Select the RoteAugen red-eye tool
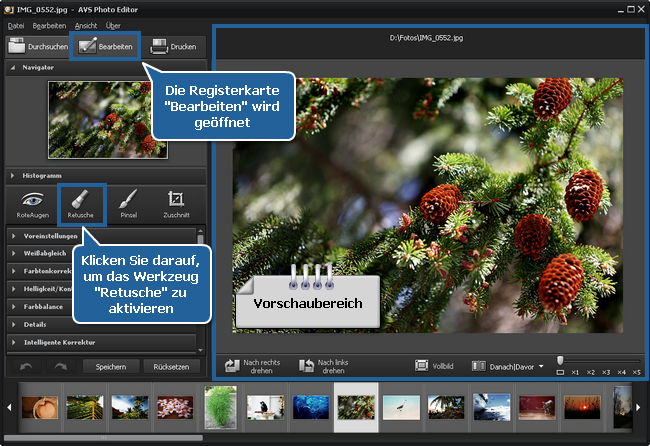The height and width of the screenshot is (446, 650). [x=32, y=204]
